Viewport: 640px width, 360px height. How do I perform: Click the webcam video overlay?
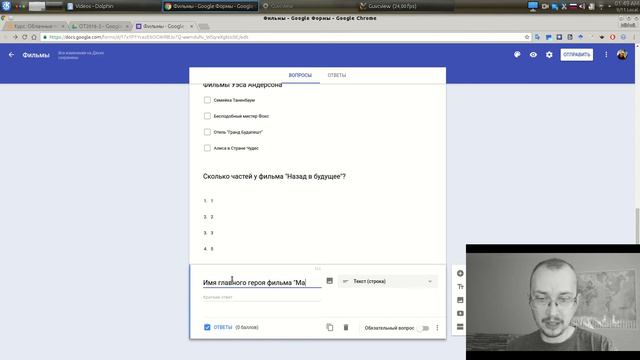(x=553, y=302)
